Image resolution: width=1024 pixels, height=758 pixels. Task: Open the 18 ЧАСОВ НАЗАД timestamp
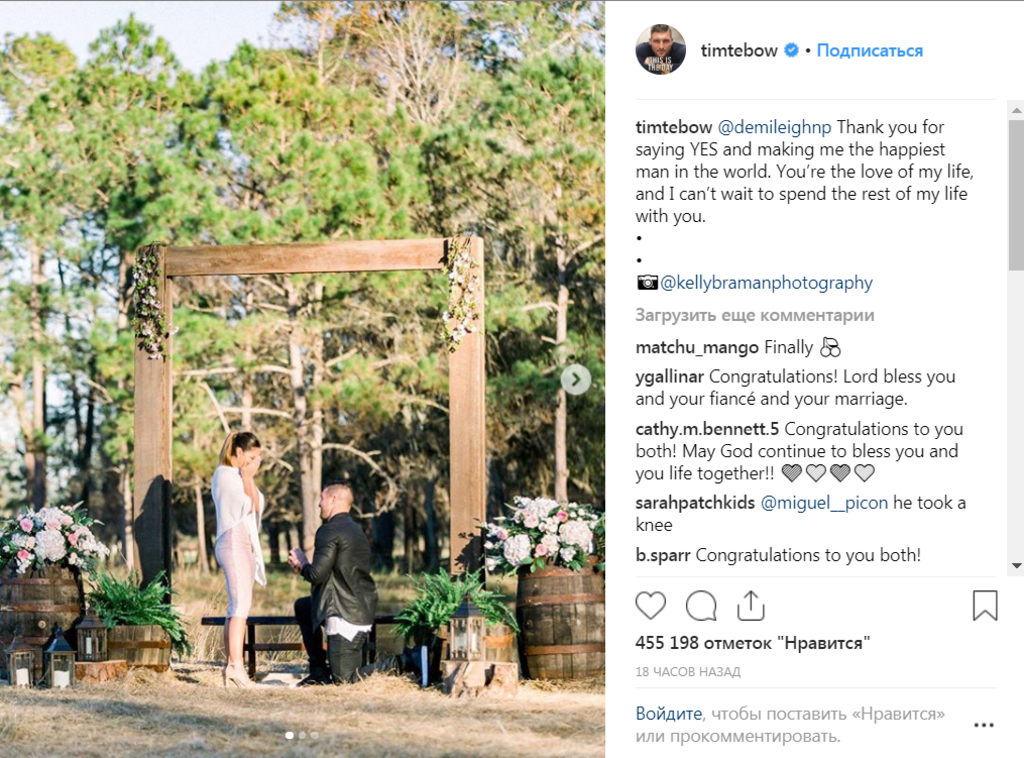[x=688, y=672]
